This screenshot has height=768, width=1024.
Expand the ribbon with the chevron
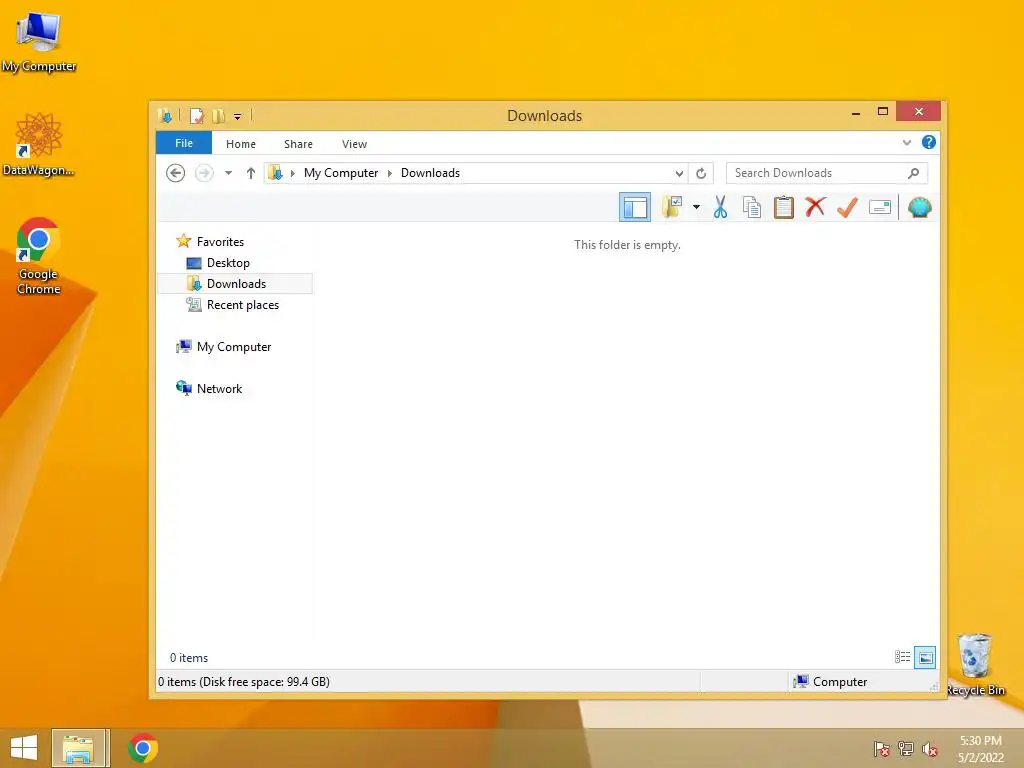906,142
